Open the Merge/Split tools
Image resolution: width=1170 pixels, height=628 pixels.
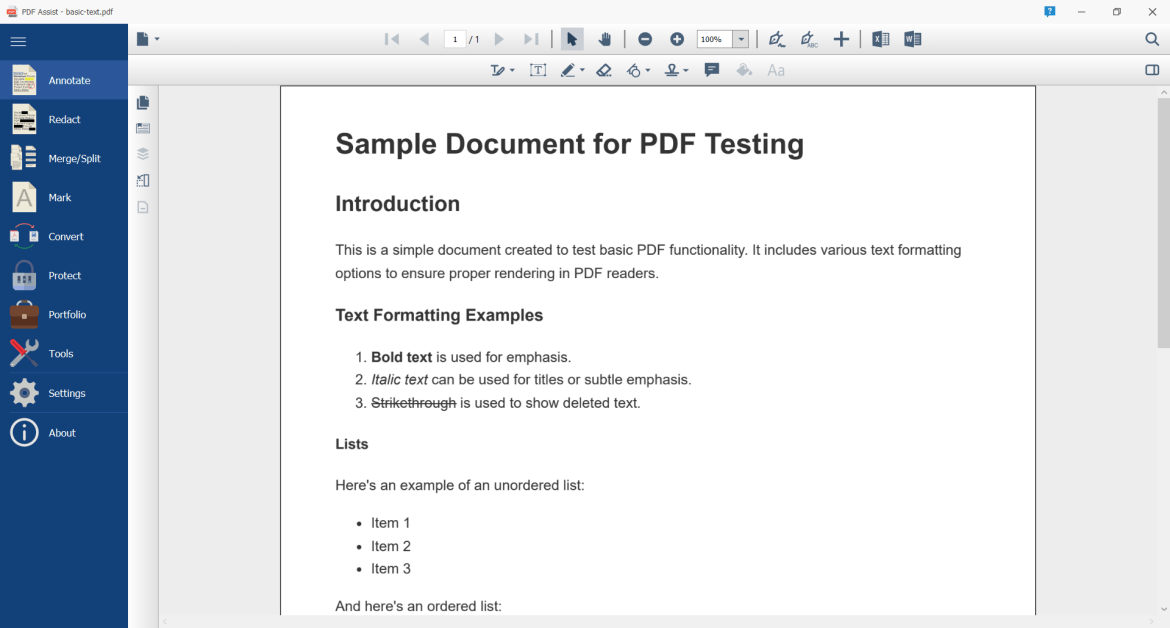coord(64,157)
